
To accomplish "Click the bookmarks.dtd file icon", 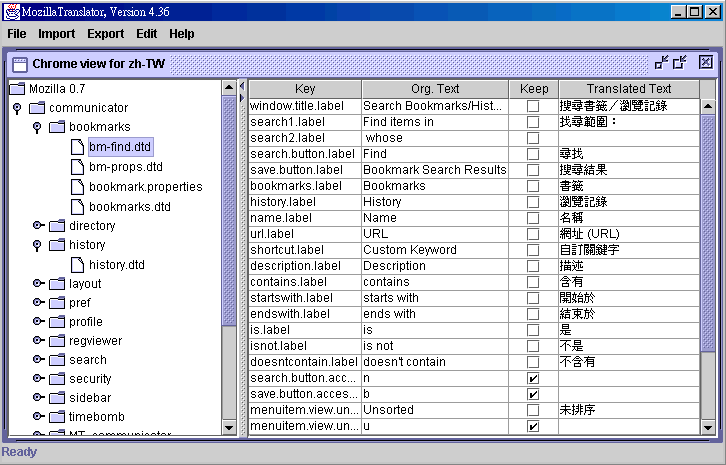I will (77, 207).
